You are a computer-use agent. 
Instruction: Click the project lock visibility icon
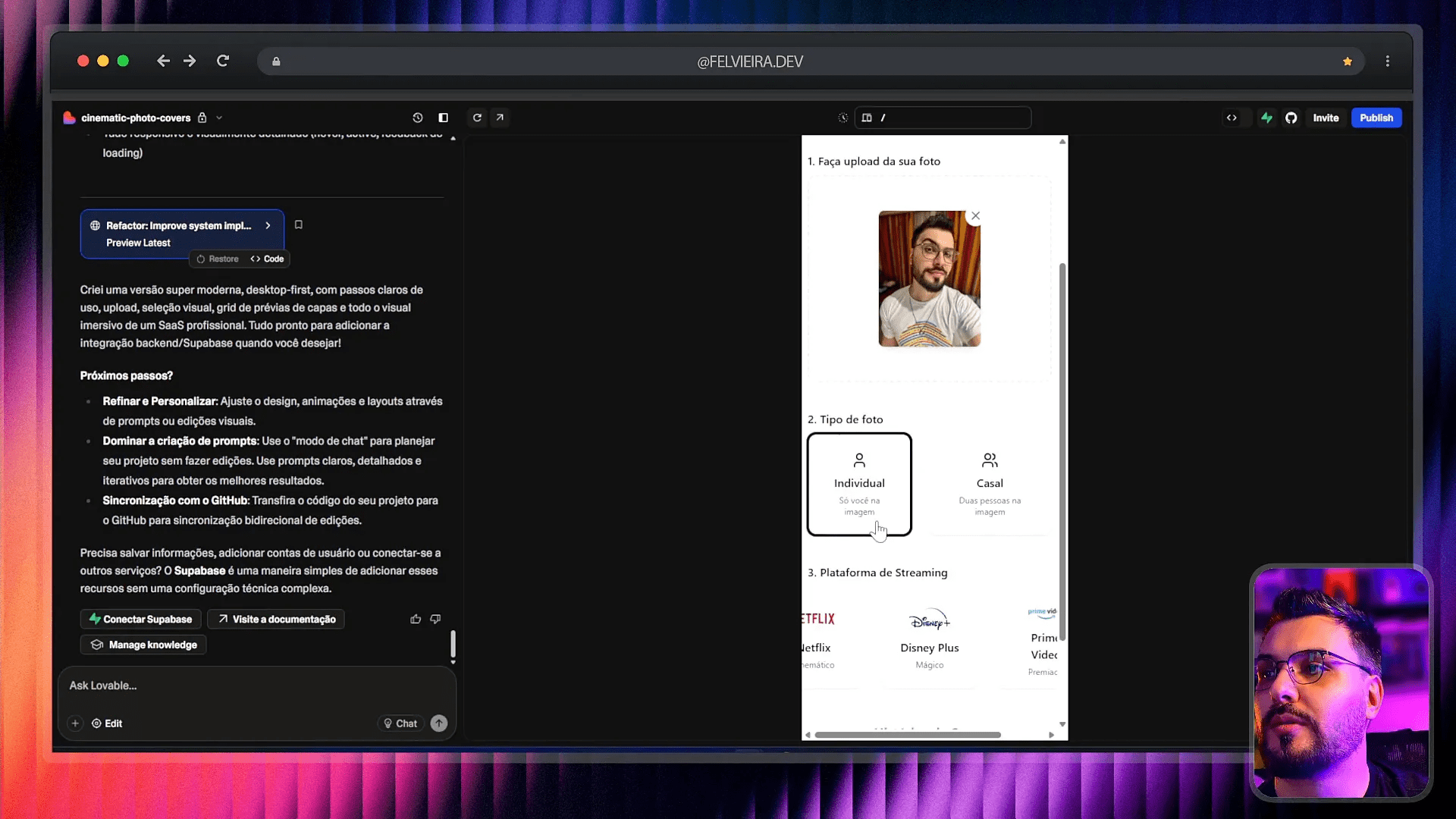pos(202,118)
